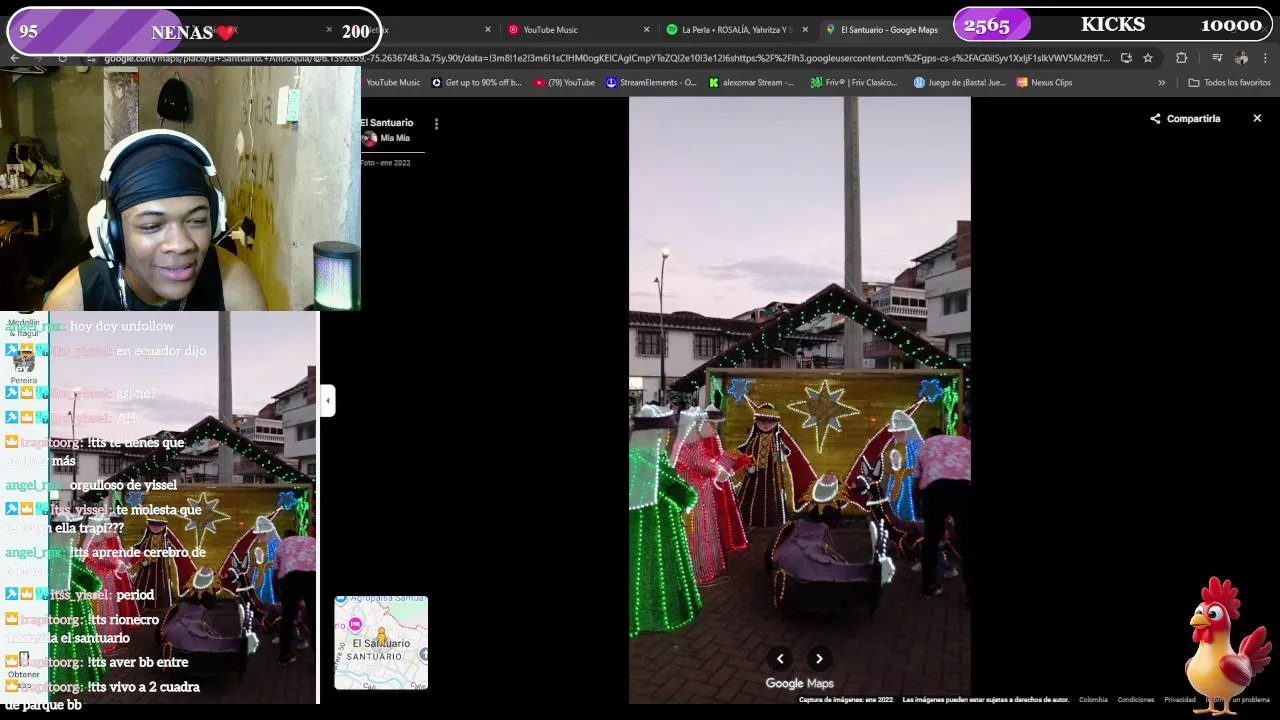Open the Juego de Basta bookmark
Viewport: 1280px width, 720px height.
960,82
